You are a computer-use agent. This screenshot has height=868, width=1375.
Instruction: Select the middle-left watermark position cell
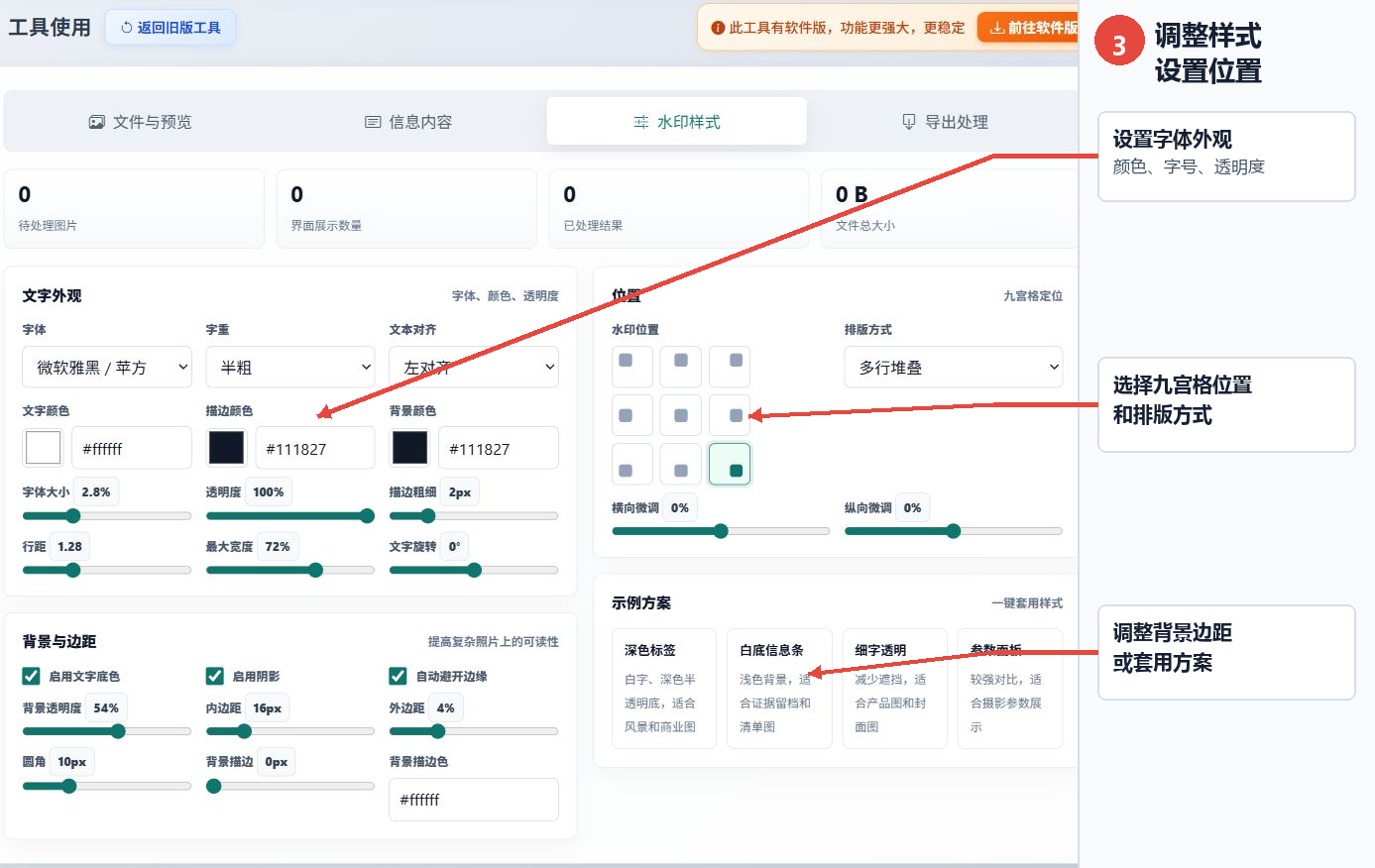(631, 415)
